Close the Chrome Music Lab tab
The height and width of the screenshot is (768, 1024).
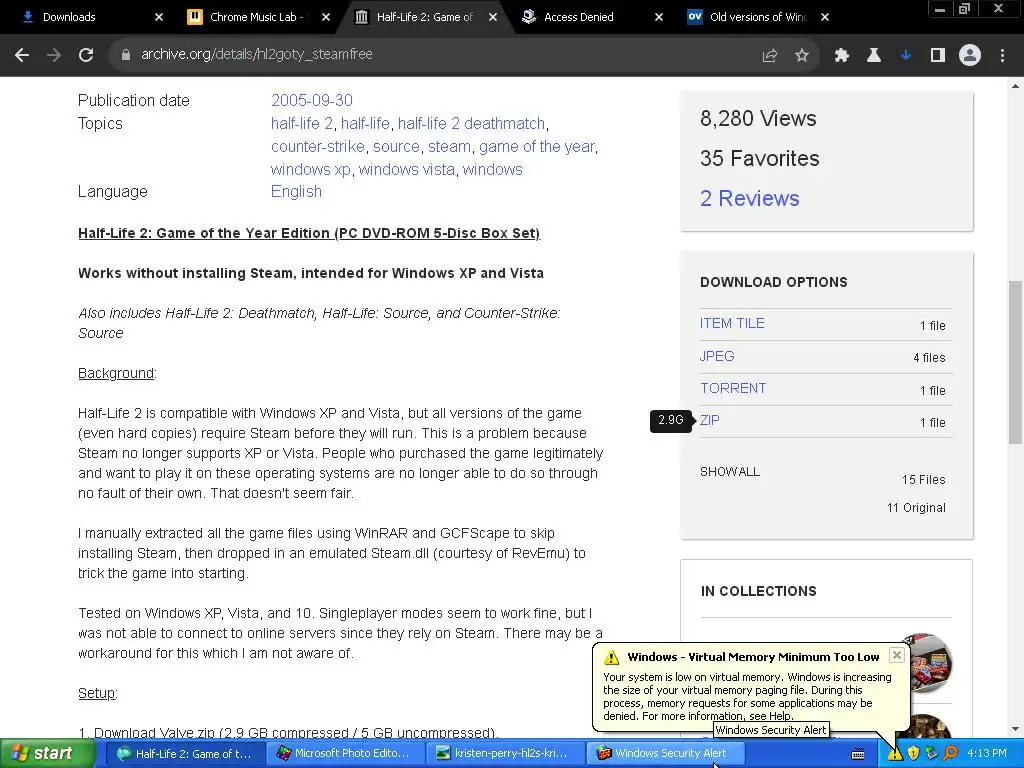pyautogui.click(x=326, y=17)
